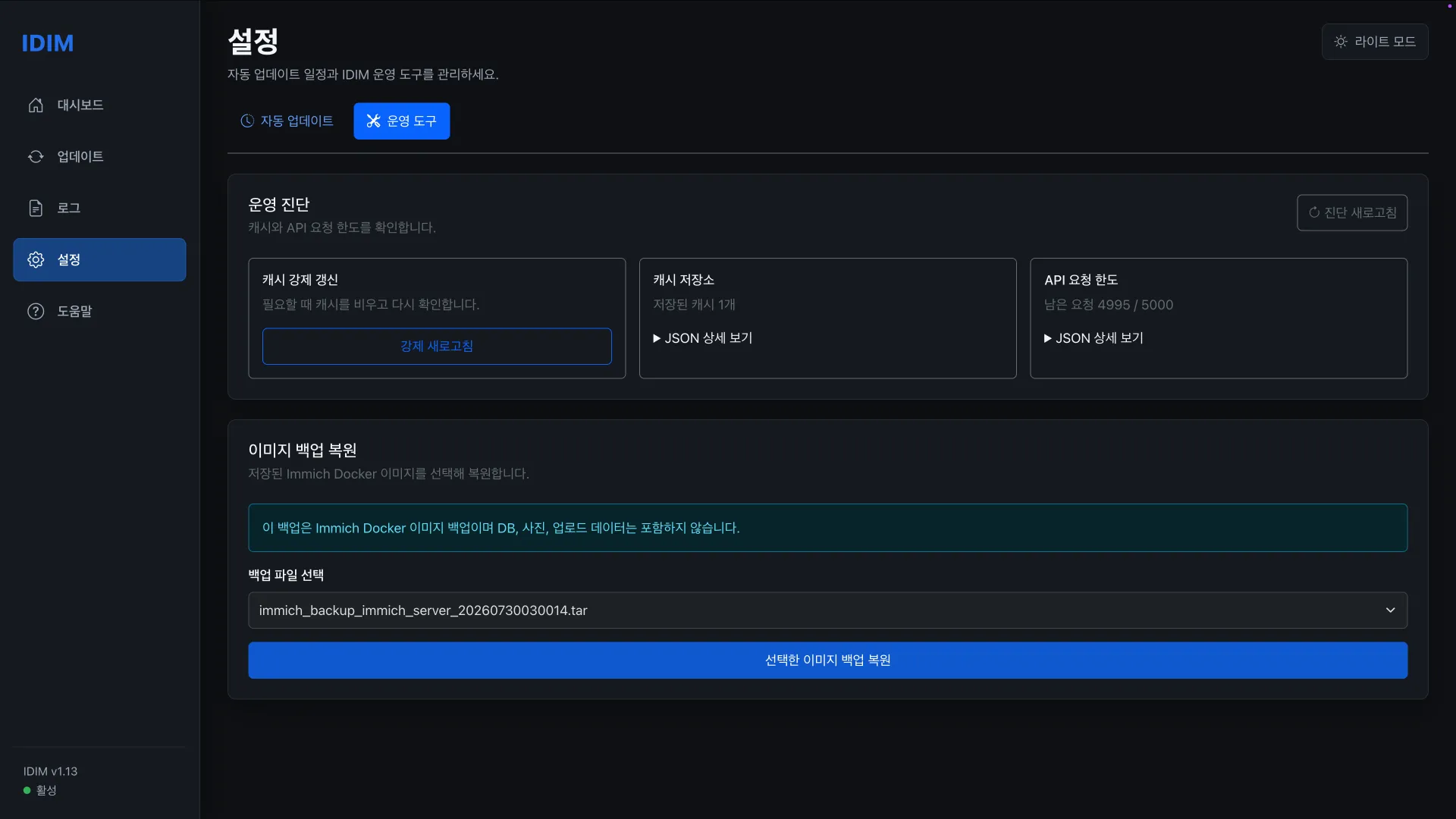This screenshot has height=819, width=1456.
Task: Click the clock icon on 자동 업데이트 tab
Action: [x=247, y=121]
